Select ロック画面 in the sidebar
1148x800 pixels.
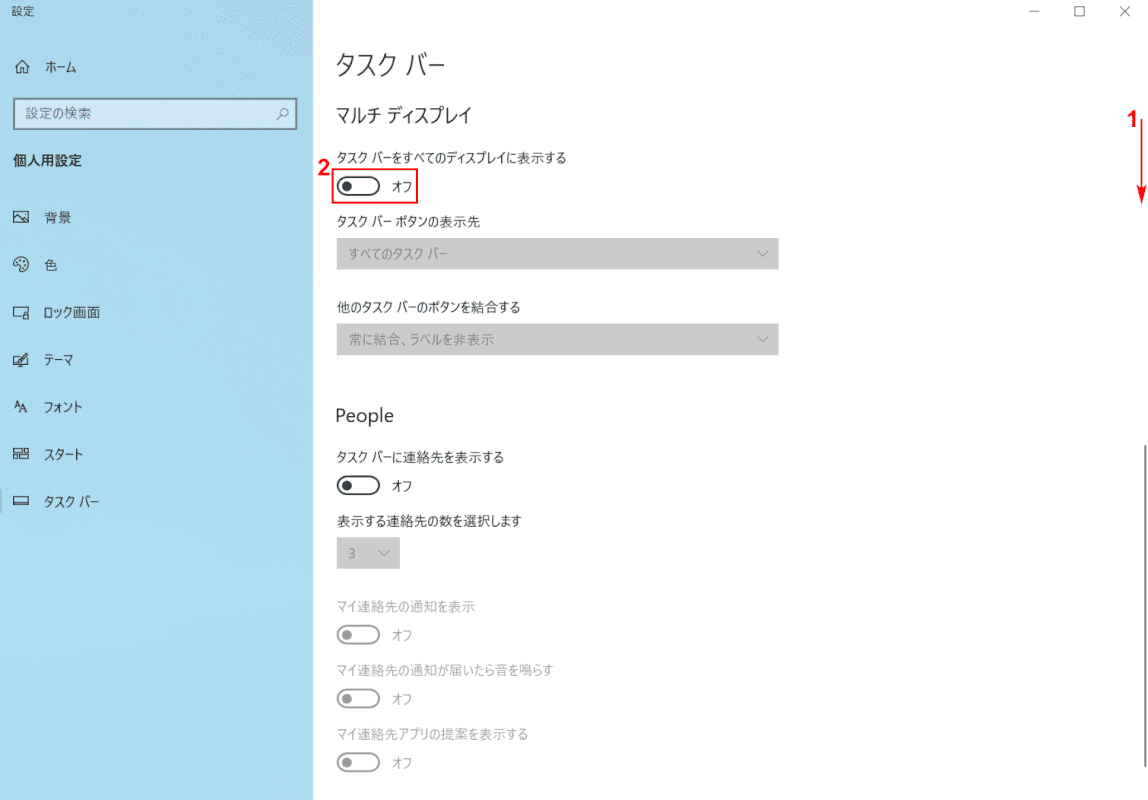pos(71,313)
